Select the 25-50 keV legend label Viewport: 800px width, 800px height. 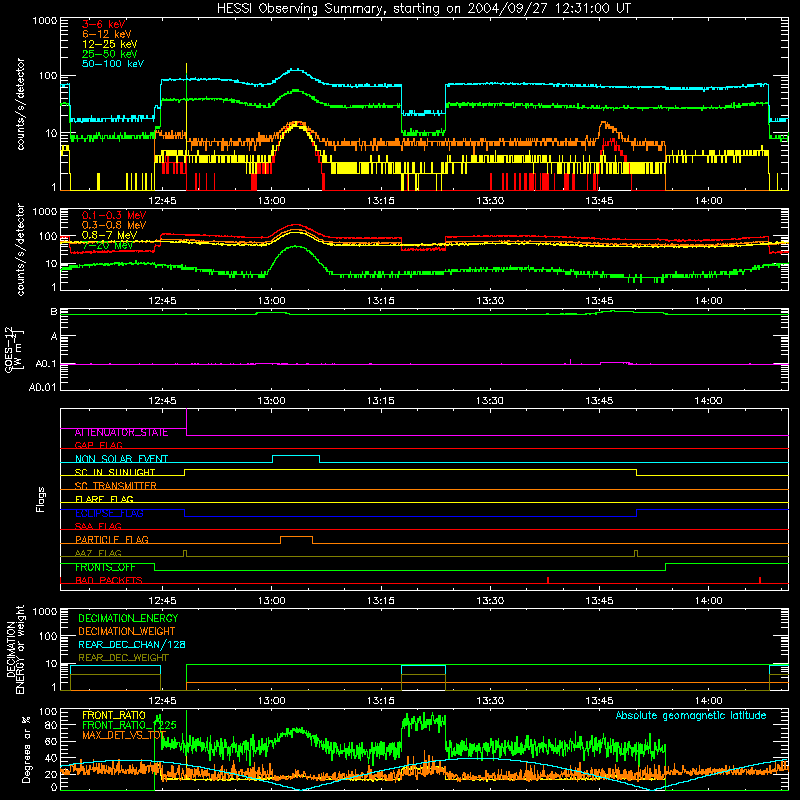(110, 54)
